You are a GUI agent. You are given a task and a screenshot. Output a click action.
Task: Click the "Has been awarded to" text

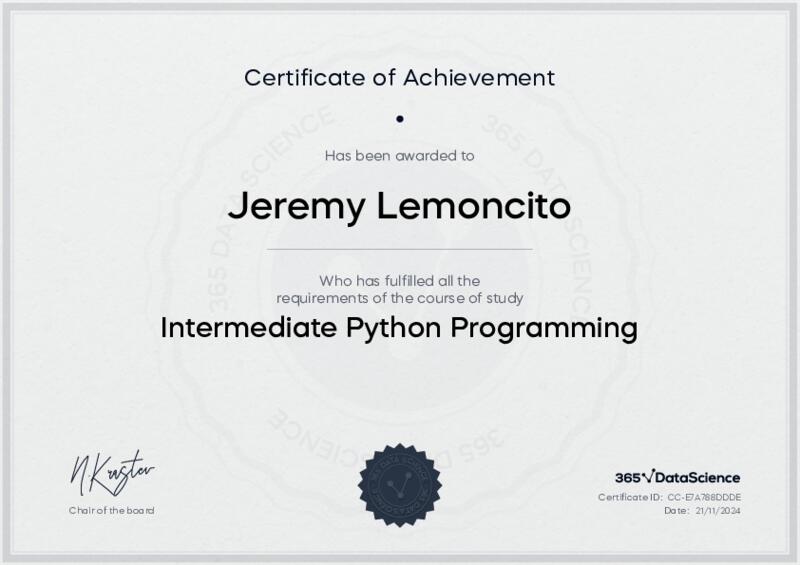point(400,155)
